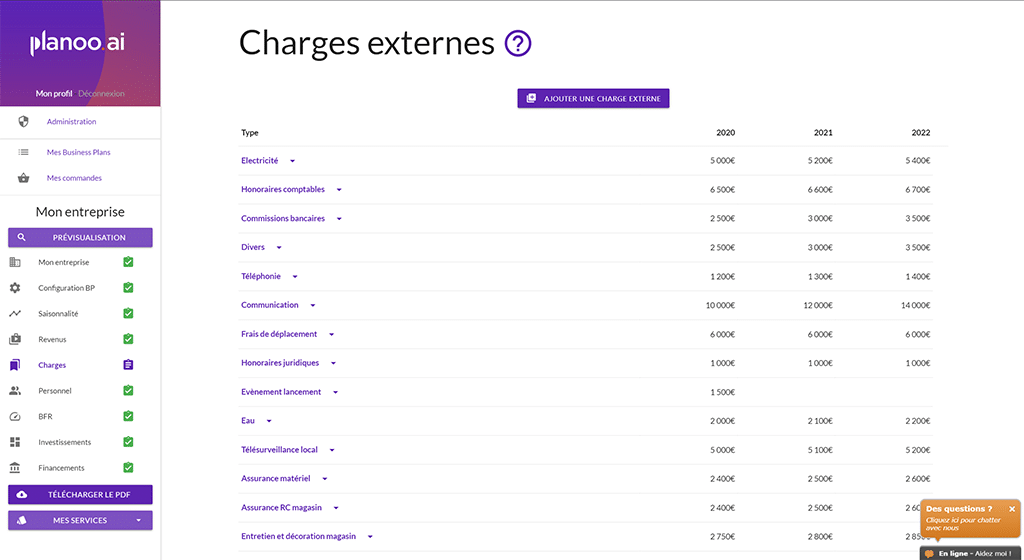The width and height of the screenshot is (1024, 560).
Task: Click the Investissements grid icon
Action: point(15,442)
